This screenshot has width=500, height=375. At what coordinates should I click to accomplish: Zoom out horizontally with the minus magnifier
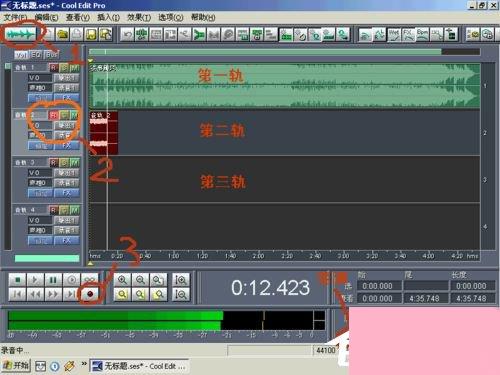pyautogui.click(x=140, y=280)
